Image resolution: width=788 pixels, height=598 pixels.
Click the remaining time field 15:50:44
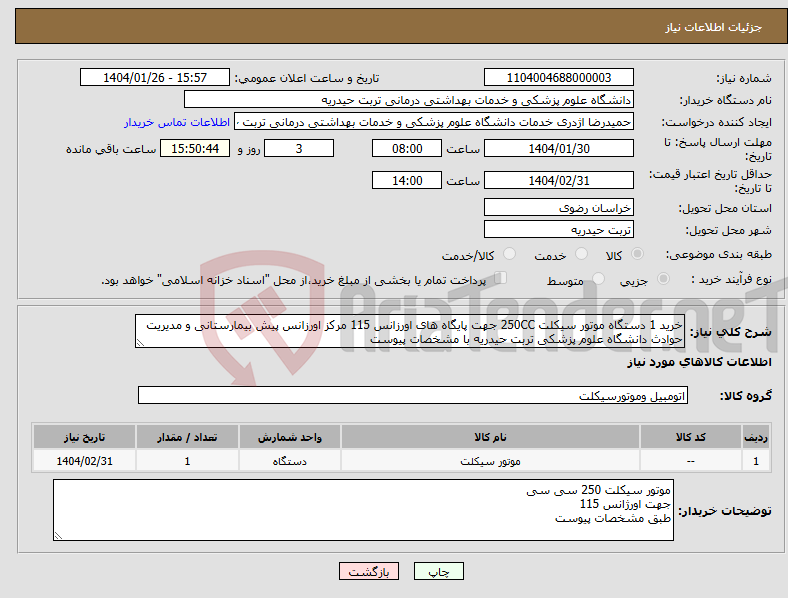click(195, 148)
